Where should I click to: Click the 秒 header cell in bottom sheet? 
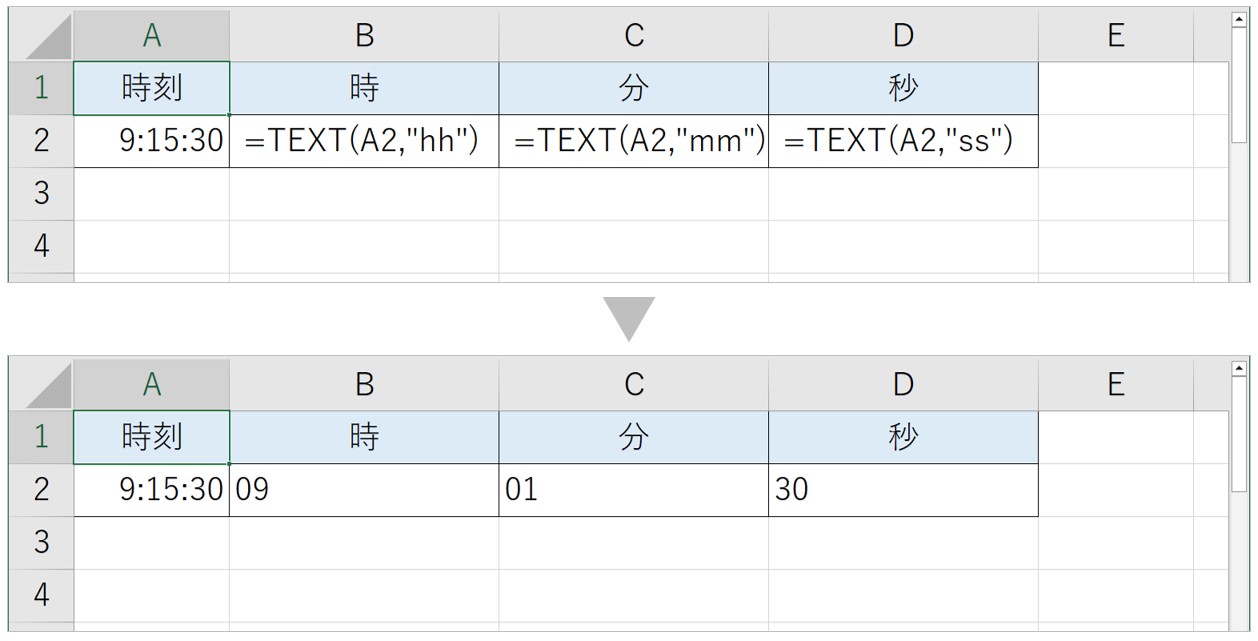[x=903, y=437]
